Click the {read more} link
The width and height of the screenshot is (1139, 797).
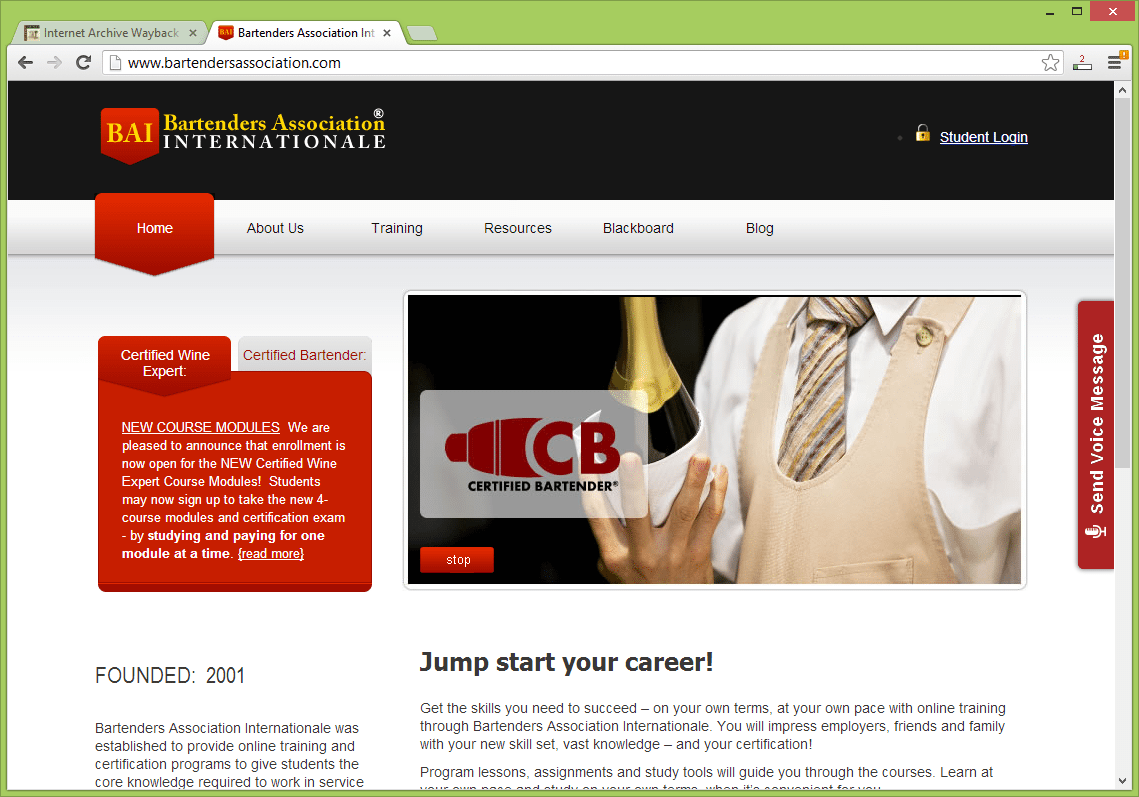pyautogui.click(x=271, y=554)
